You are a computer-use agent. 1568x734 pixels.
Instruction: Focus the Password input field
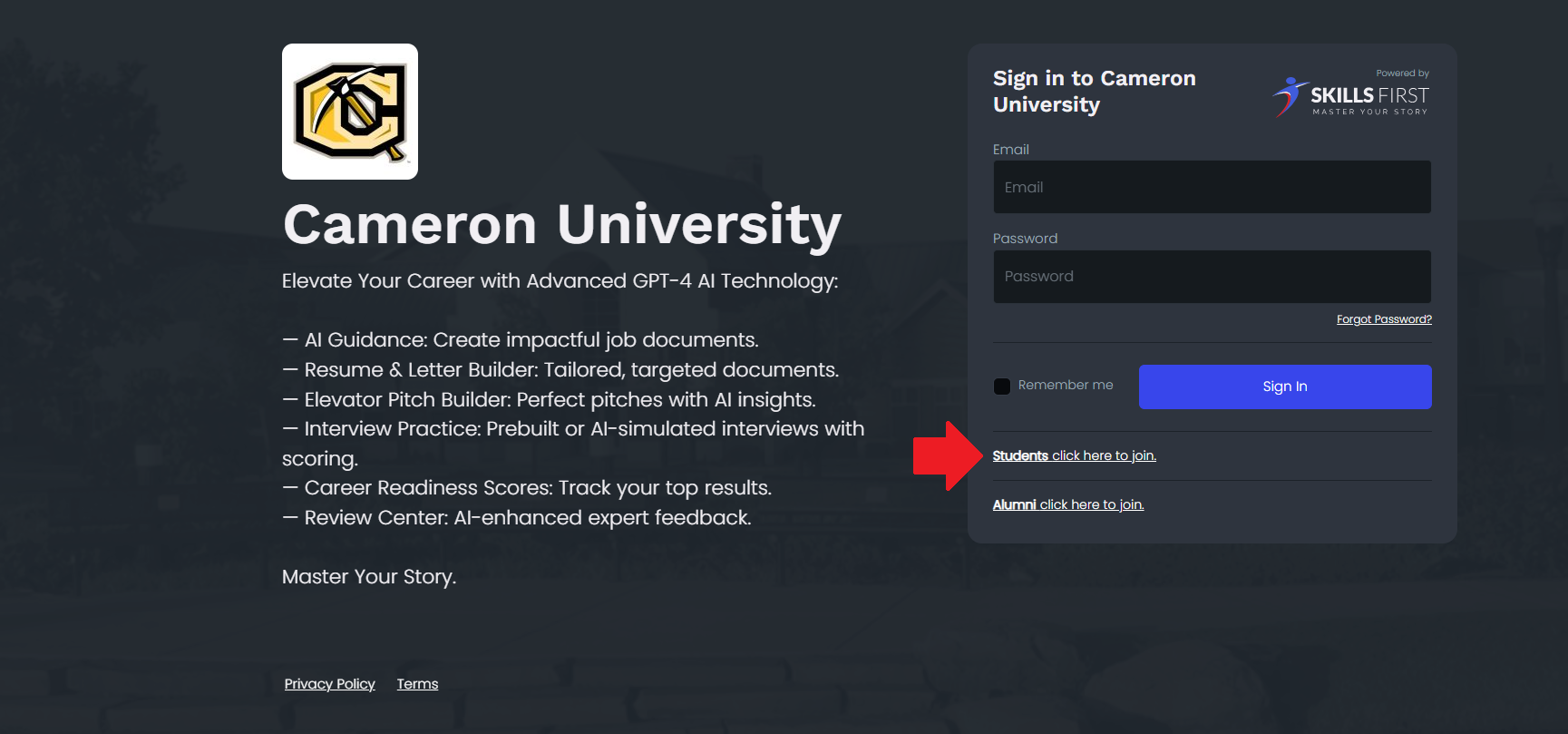point(1212,277)
